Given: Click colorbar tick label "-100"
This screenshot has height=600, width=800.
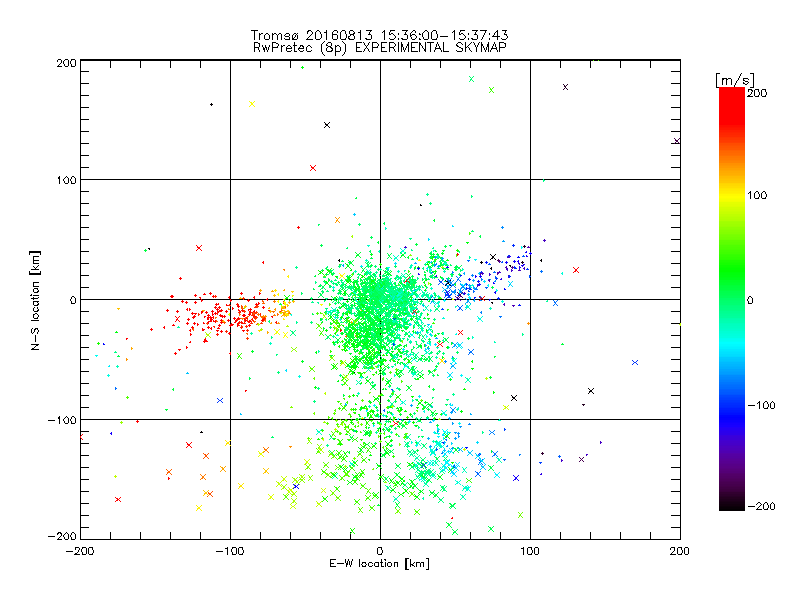Looking at the screenshot, I should (761, 406).
